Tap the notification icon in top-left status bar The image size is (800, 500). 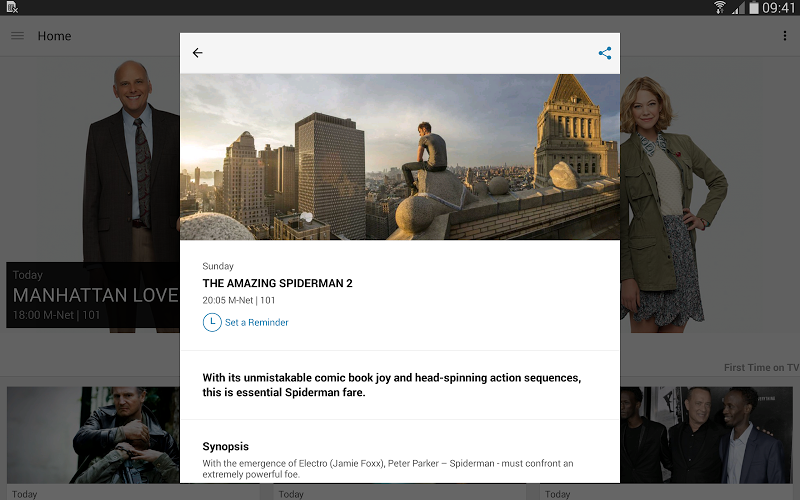point(11,8)
